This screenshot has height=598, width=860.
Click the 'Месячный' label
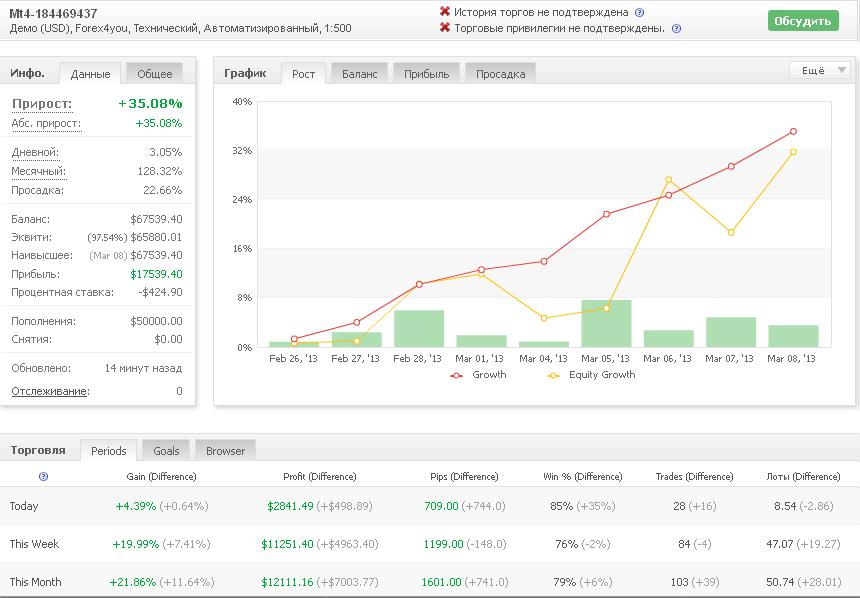tap(38, 171)
